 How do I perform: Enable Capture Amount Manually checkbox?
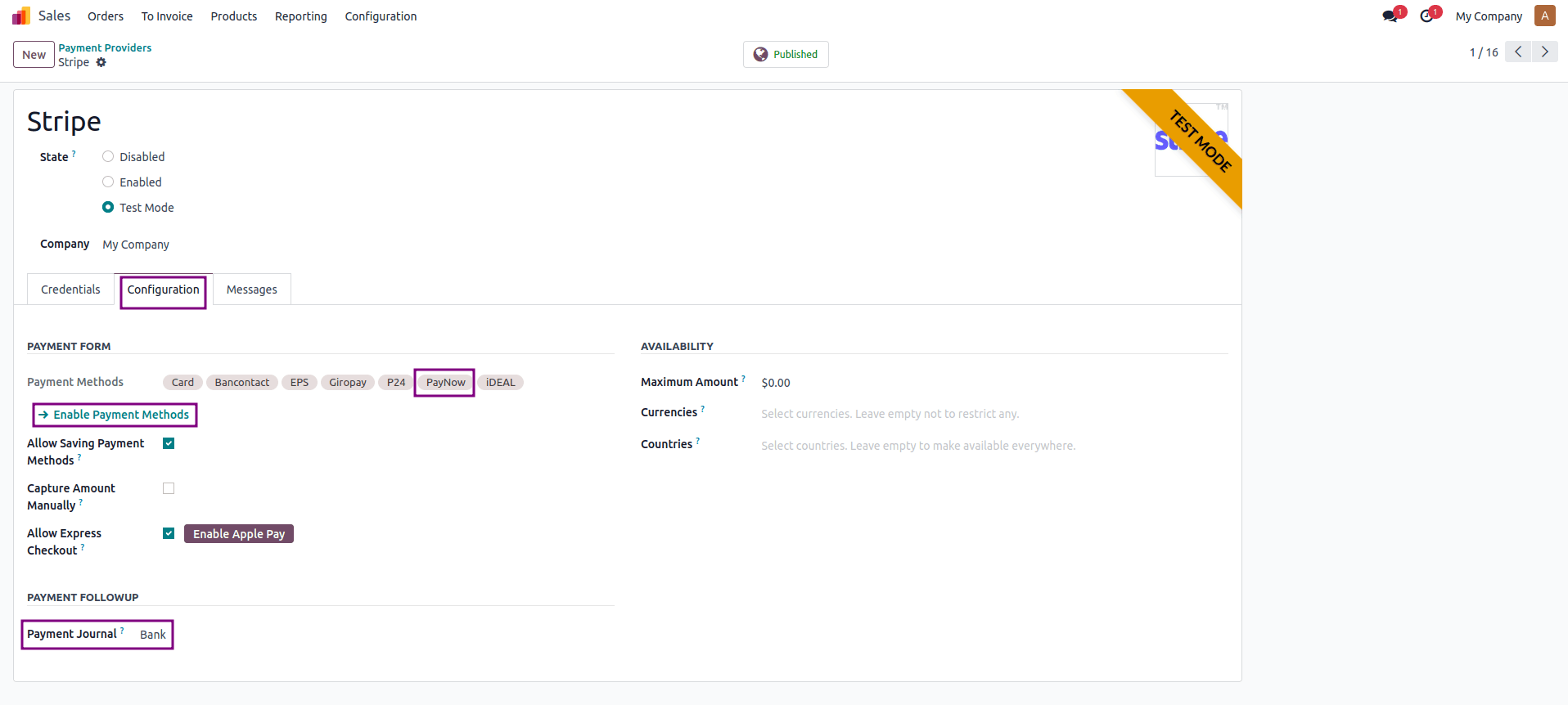click(169, 488)
